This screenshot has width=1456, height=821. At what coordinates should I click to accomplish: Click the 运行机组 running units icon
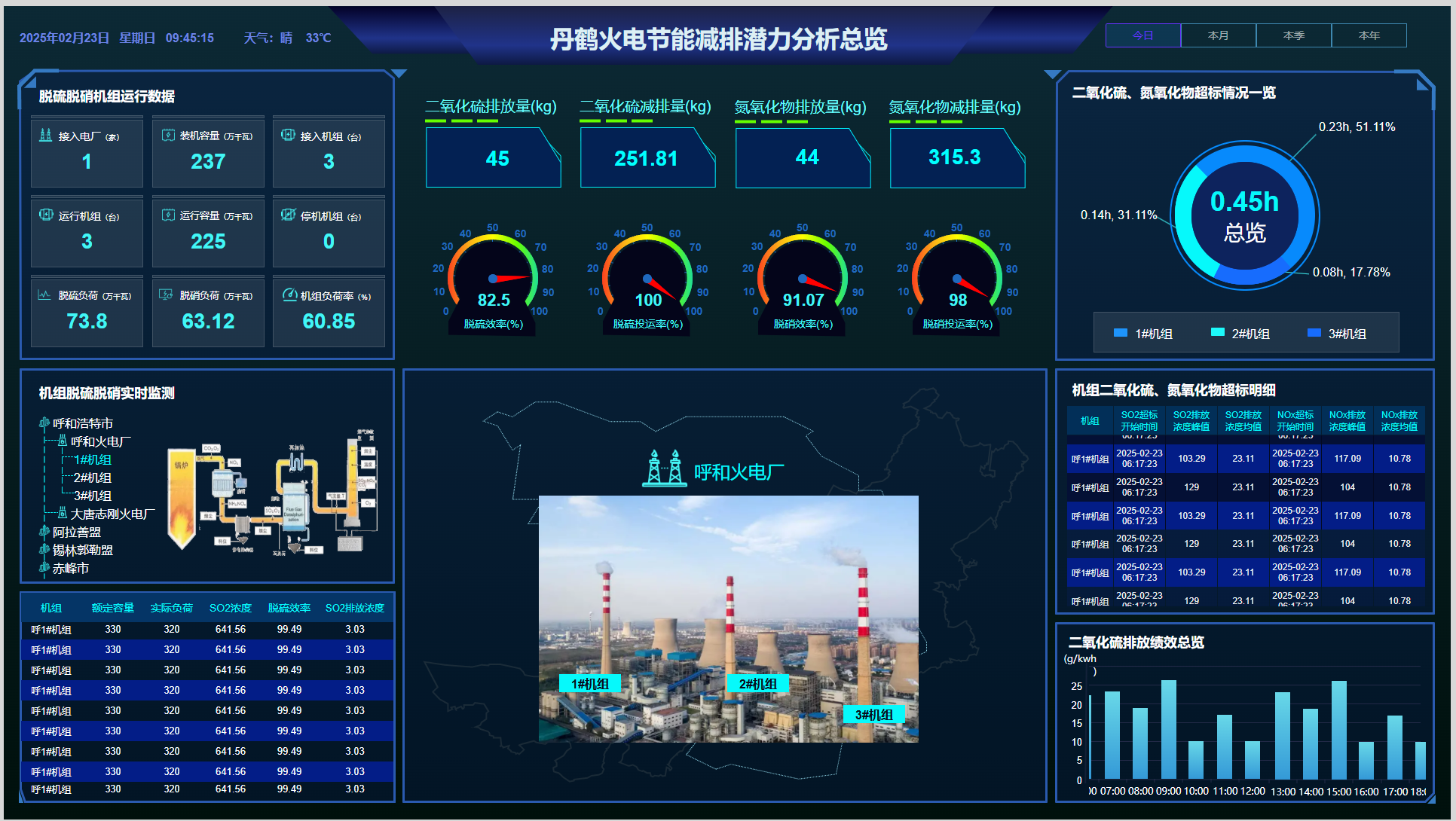[x=46, y=215]
